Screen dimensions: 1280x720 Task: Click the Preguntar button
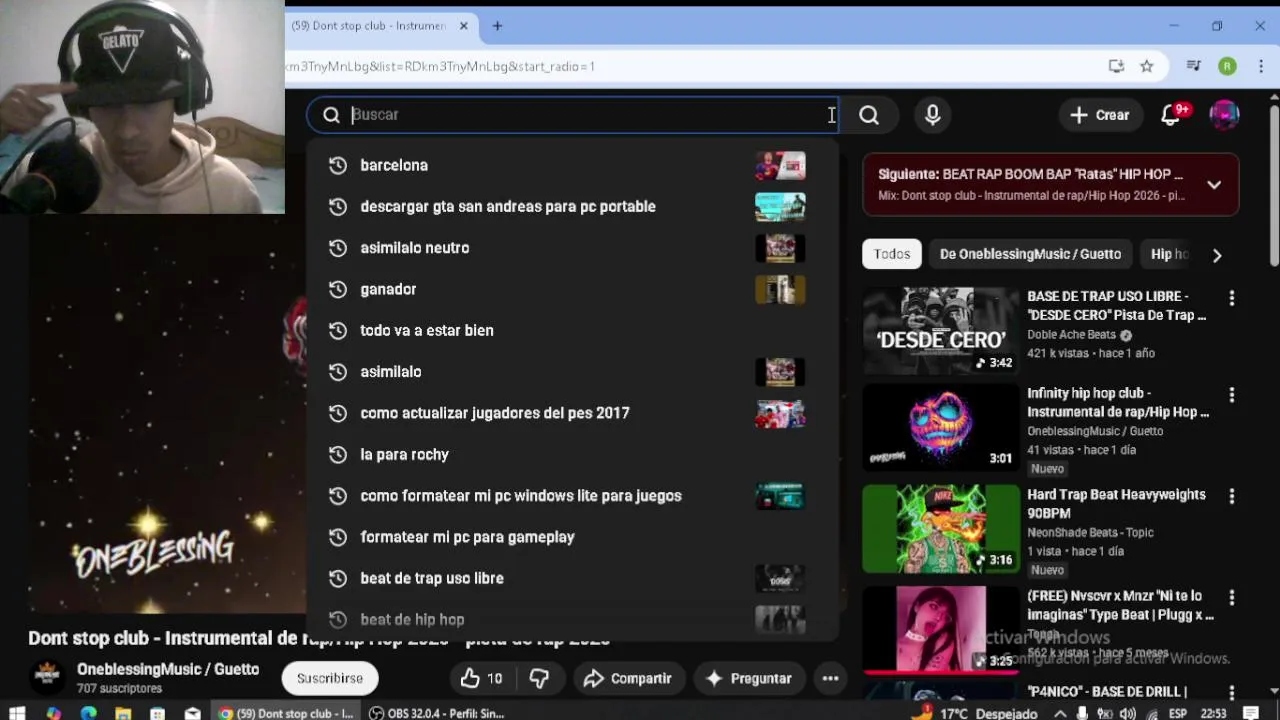[x=749, y=678]
